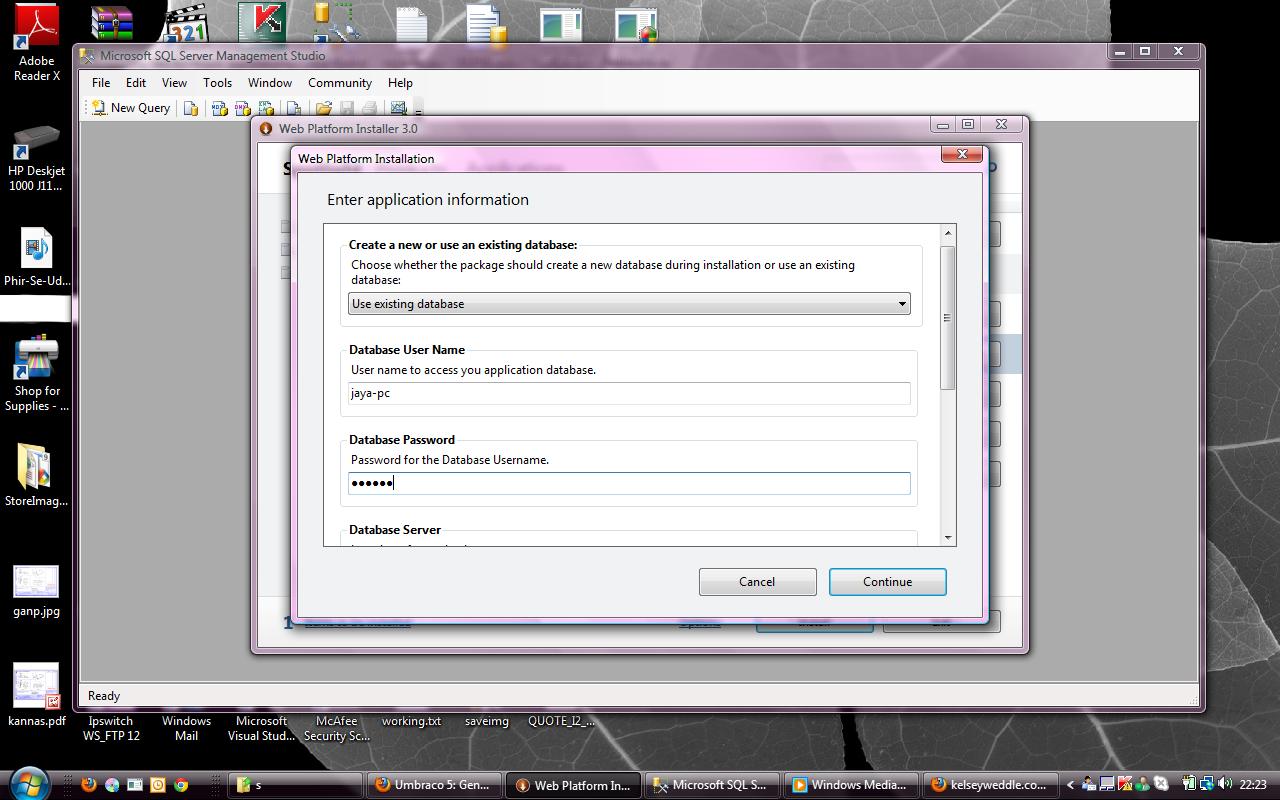This screenshot has width=1280, height=800.
Task: Close the Web Platform Installation dialog
Action: [962, 154]
